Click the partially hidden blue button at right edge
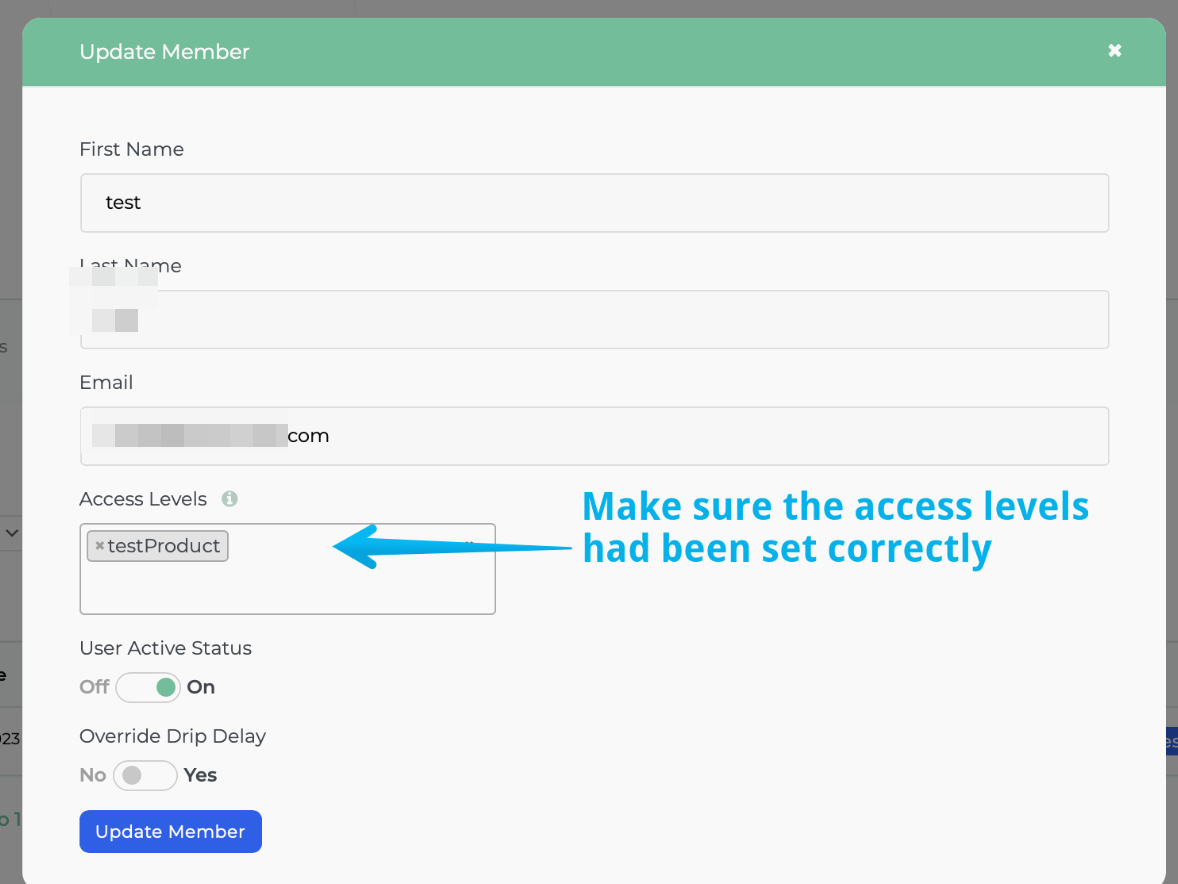1178x884 pixels. point(1171,740)
